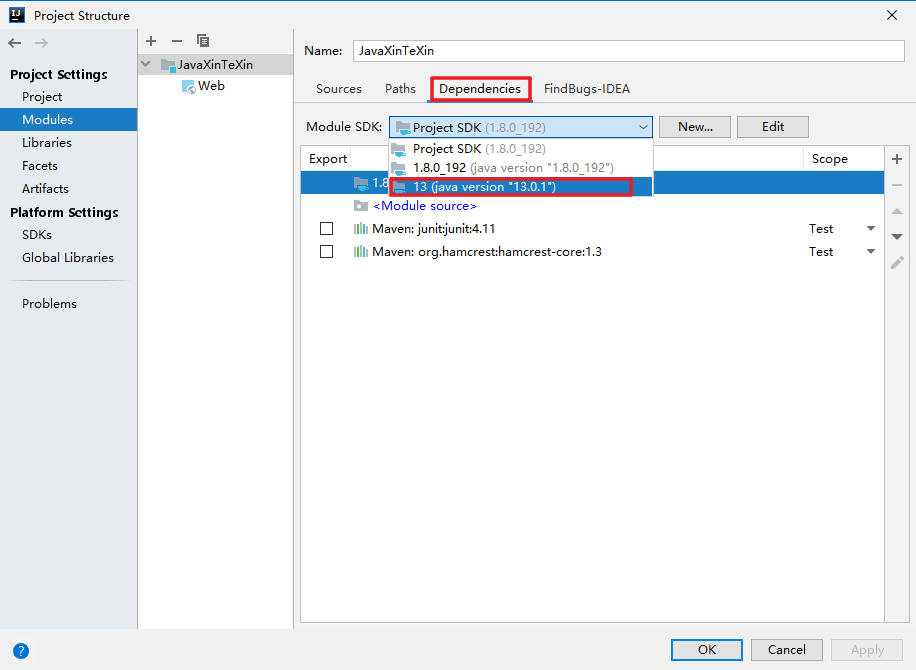Screen dimensions: 916x670
Task: Click the Apply button
Action: point(867,650)
